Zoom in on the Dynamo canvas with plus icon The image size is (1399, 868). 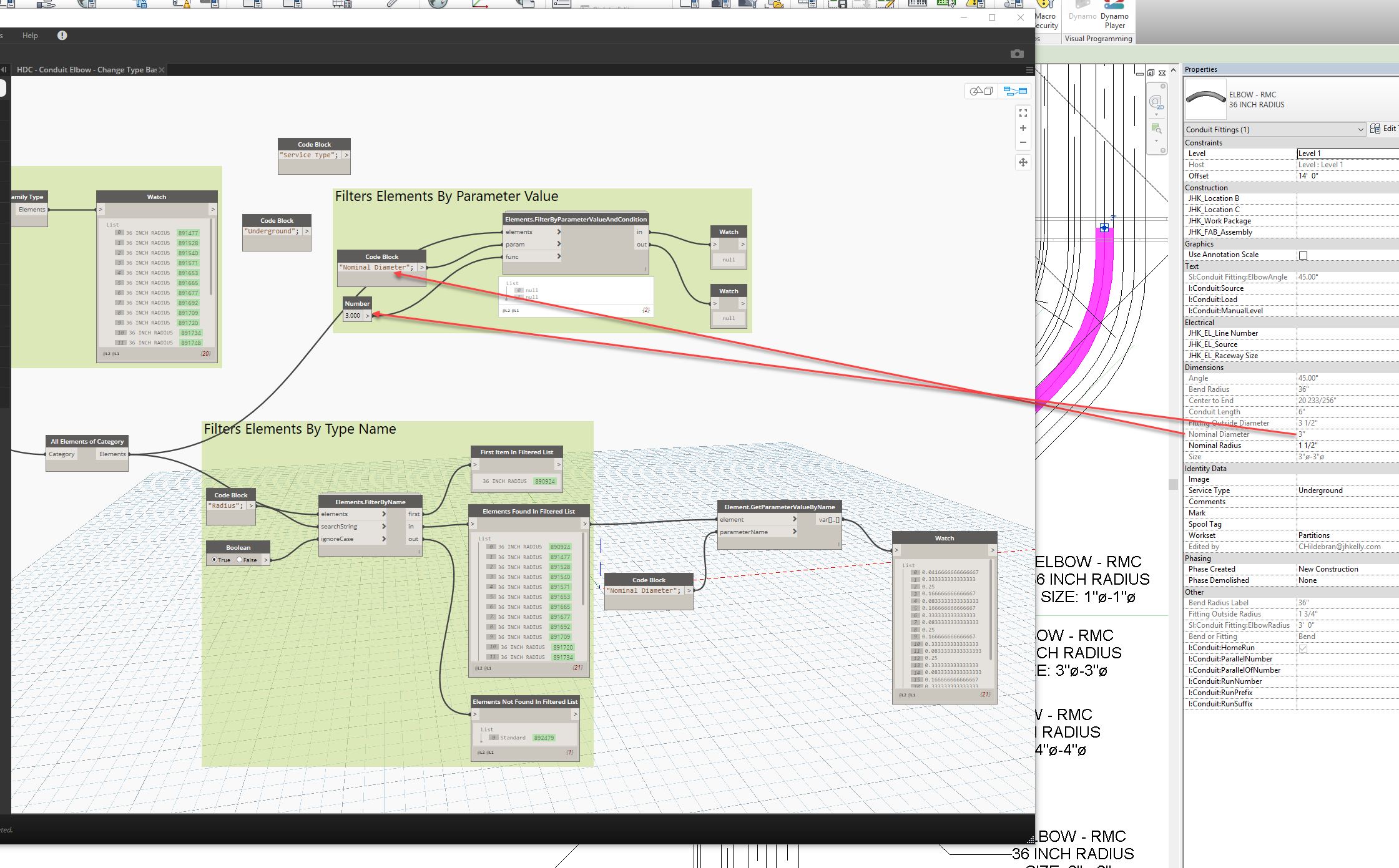pos(1023,128)
